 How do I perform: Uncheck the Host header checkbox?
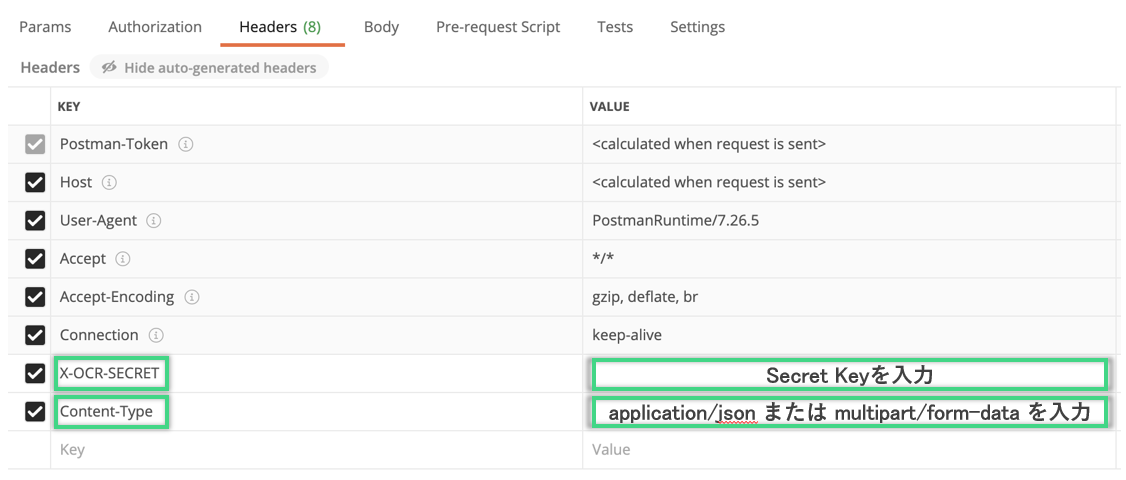(x=35, y=183)
